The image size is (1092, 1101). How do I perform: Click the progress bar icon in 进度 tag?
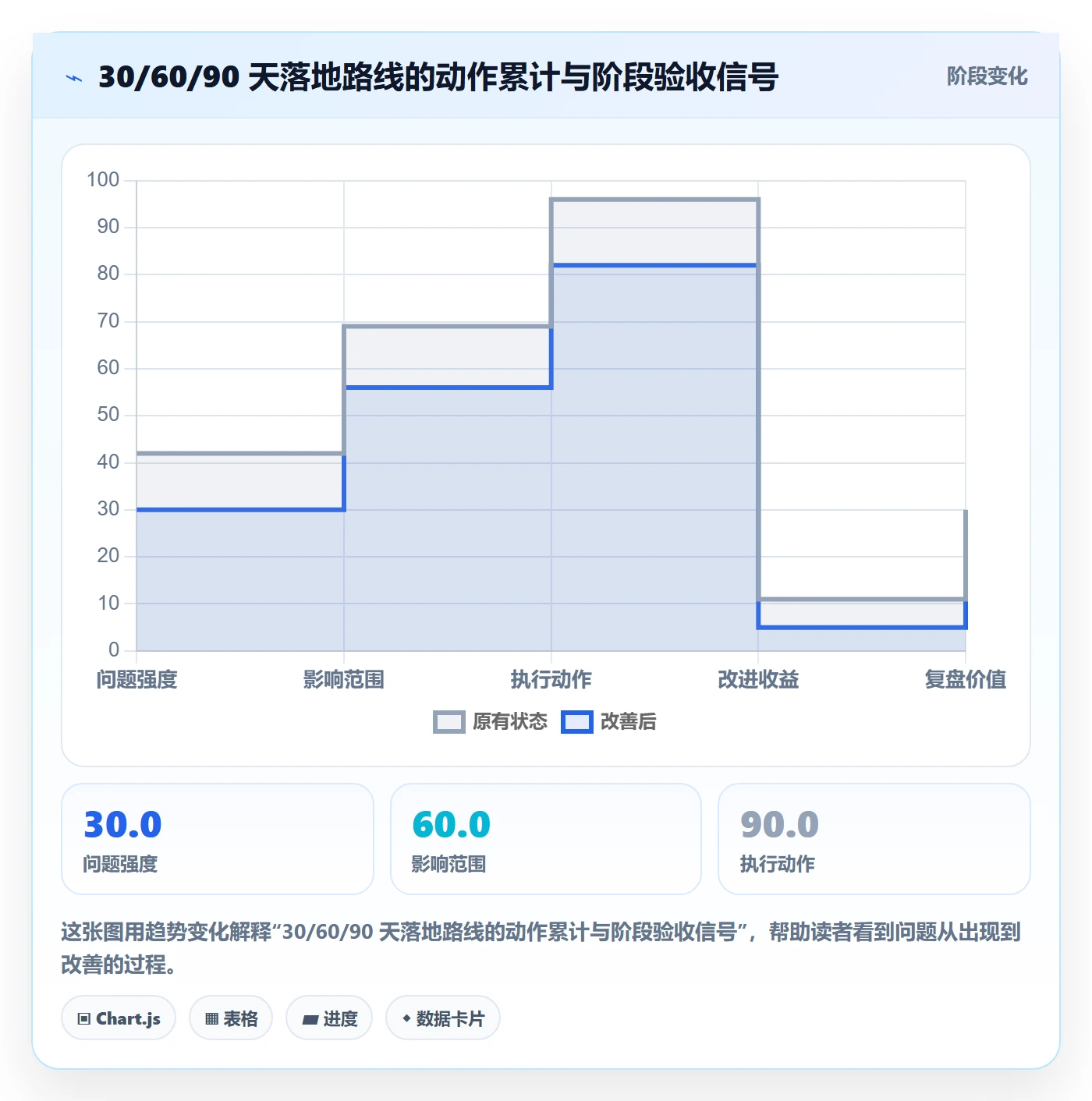[310, 1019]
